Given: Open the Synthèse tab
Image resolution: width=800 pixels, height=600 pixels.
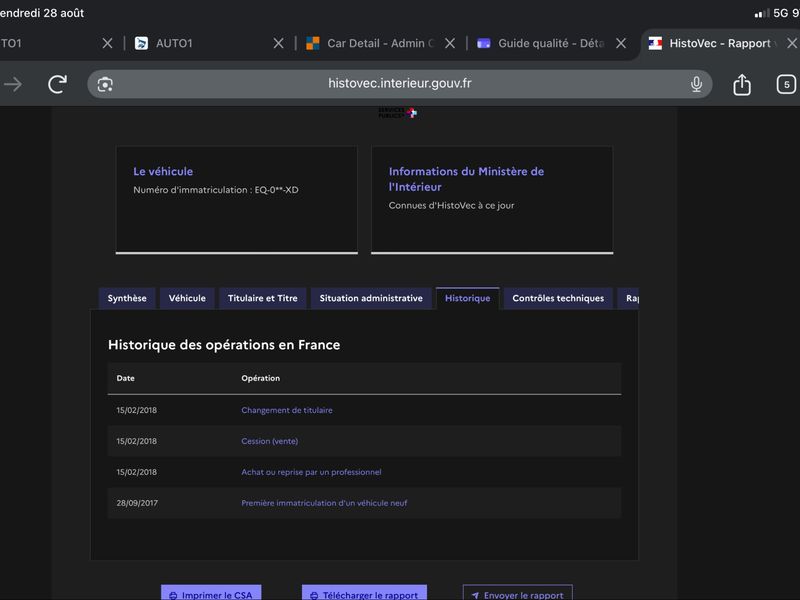Looking at the screenshot, I should pos(127,298).
